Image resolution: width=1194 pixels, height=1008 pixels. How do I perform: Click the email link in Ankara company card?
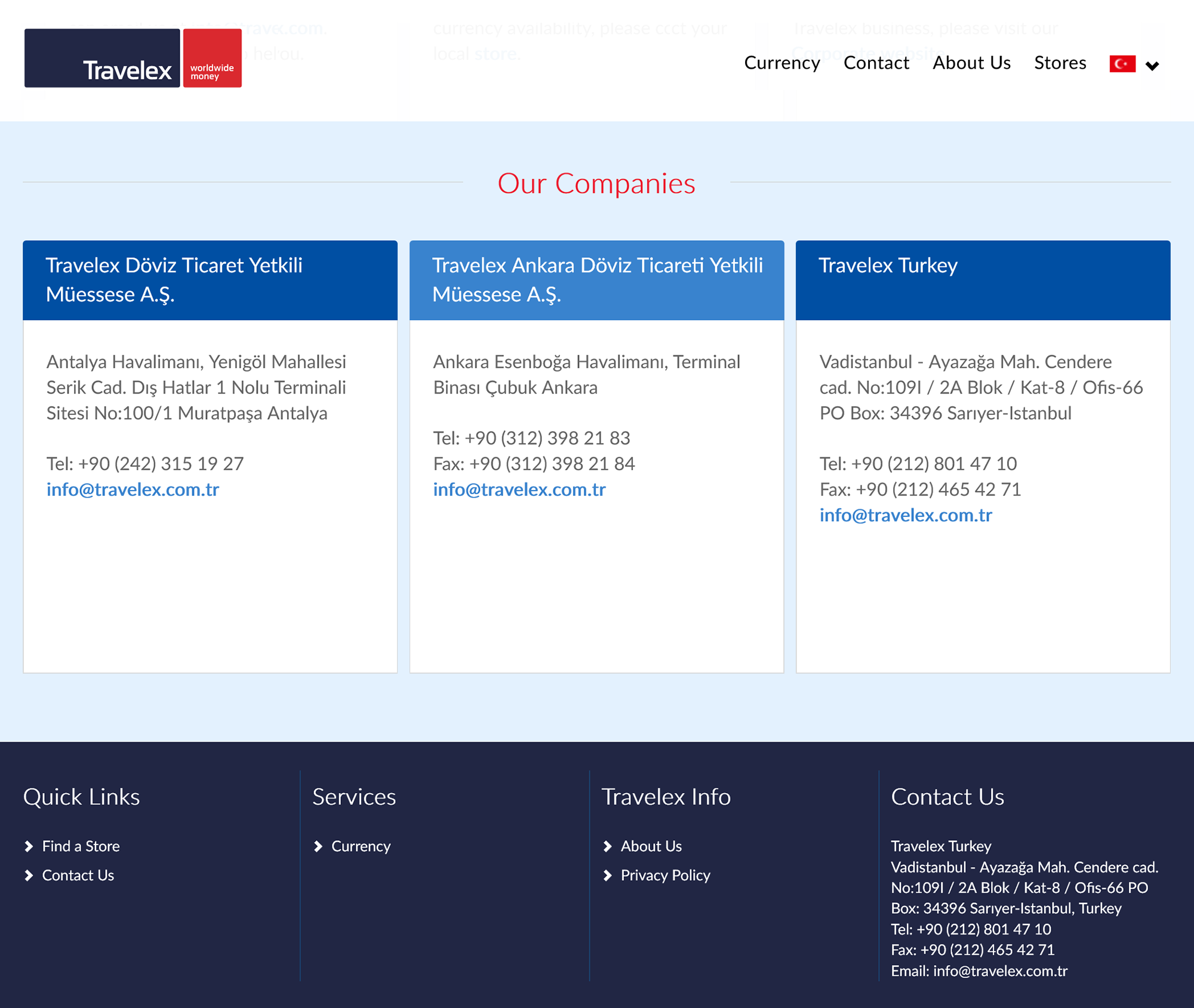click(x=519, y=489)
